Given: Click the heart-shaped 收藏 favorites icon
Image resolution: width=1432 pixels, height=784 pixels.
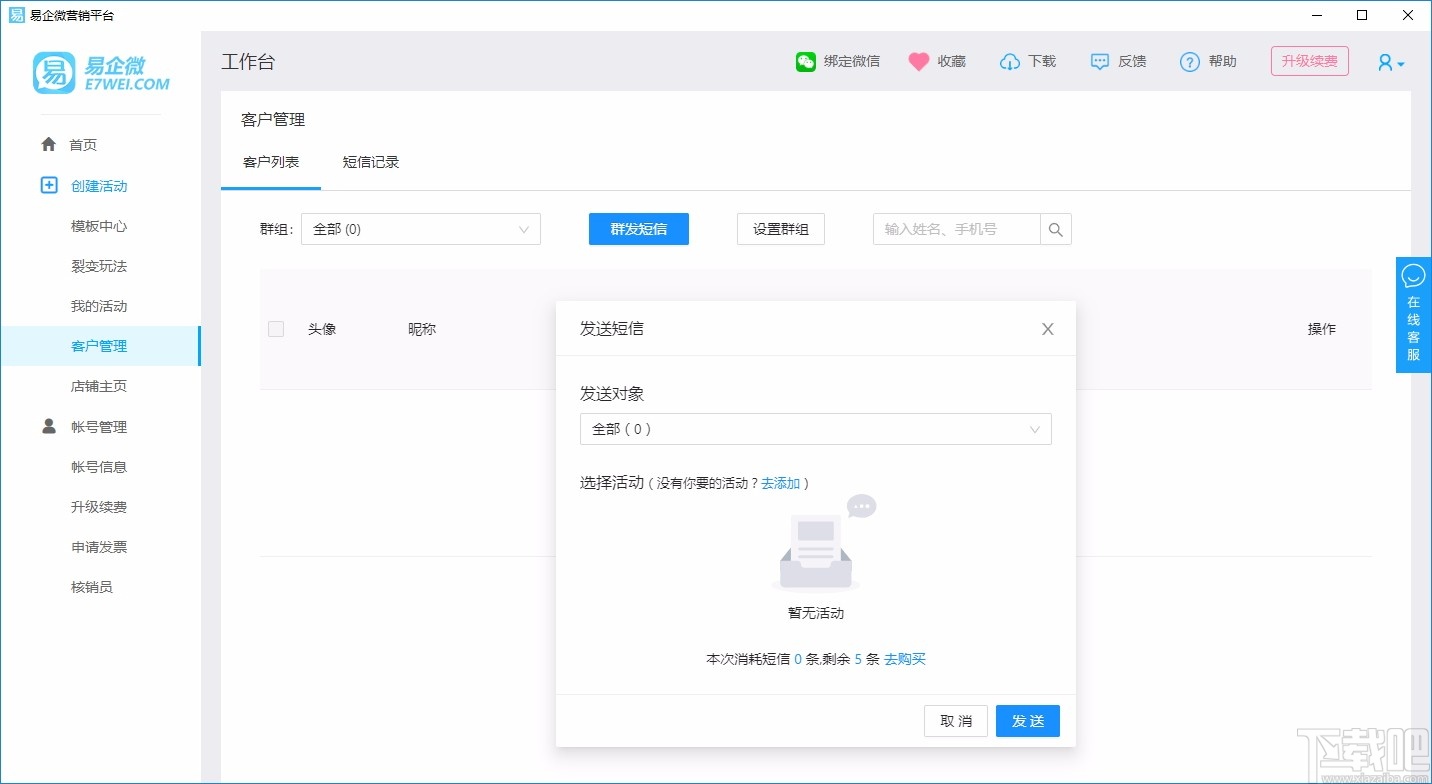Looking at the screenshot, I should [918, 61].
